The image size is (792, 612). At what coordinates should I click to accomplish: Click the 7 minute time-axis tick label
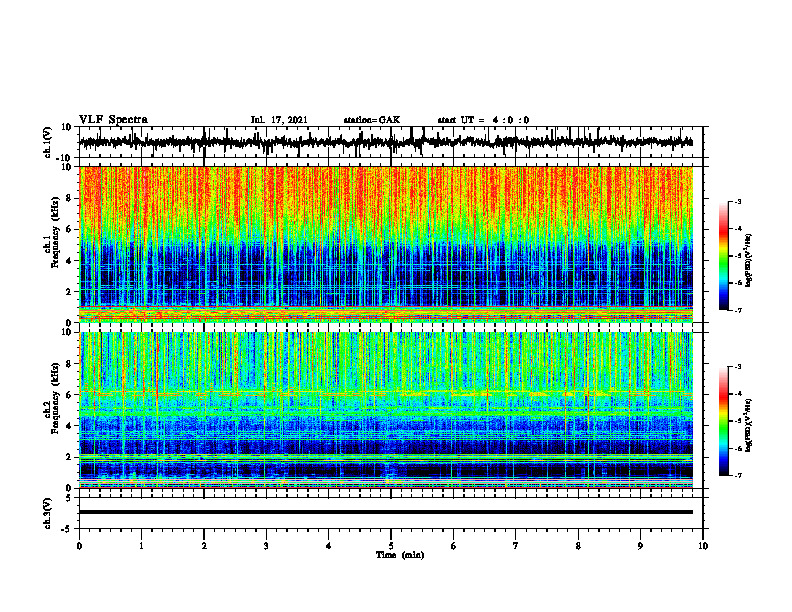click(x=516, y=546)
